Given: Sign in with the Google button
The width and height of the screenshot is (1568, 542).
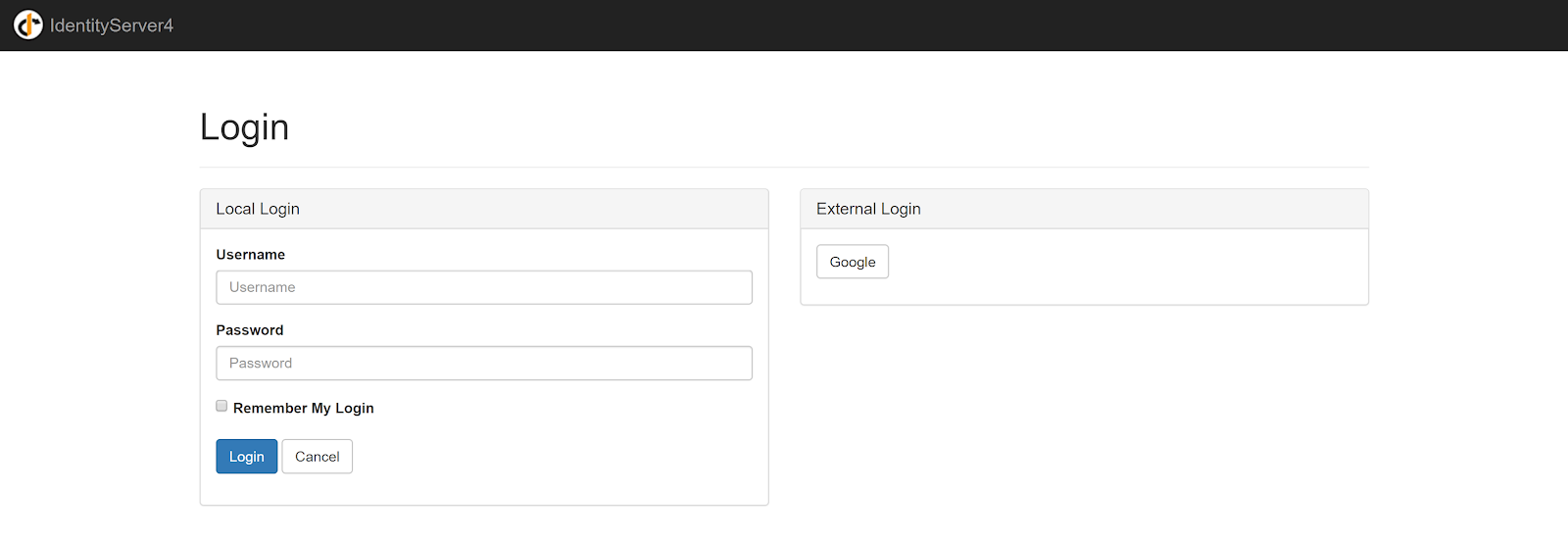Looking at the screenshot, I should (853, 262).
